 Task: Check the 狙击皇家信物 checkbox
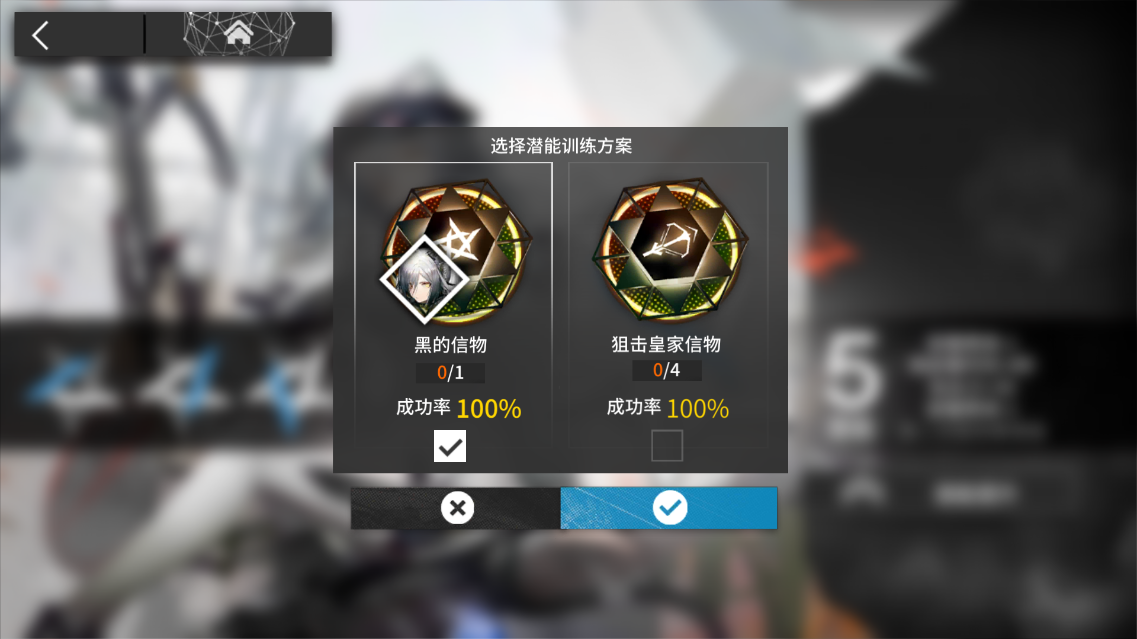[666, 445]
